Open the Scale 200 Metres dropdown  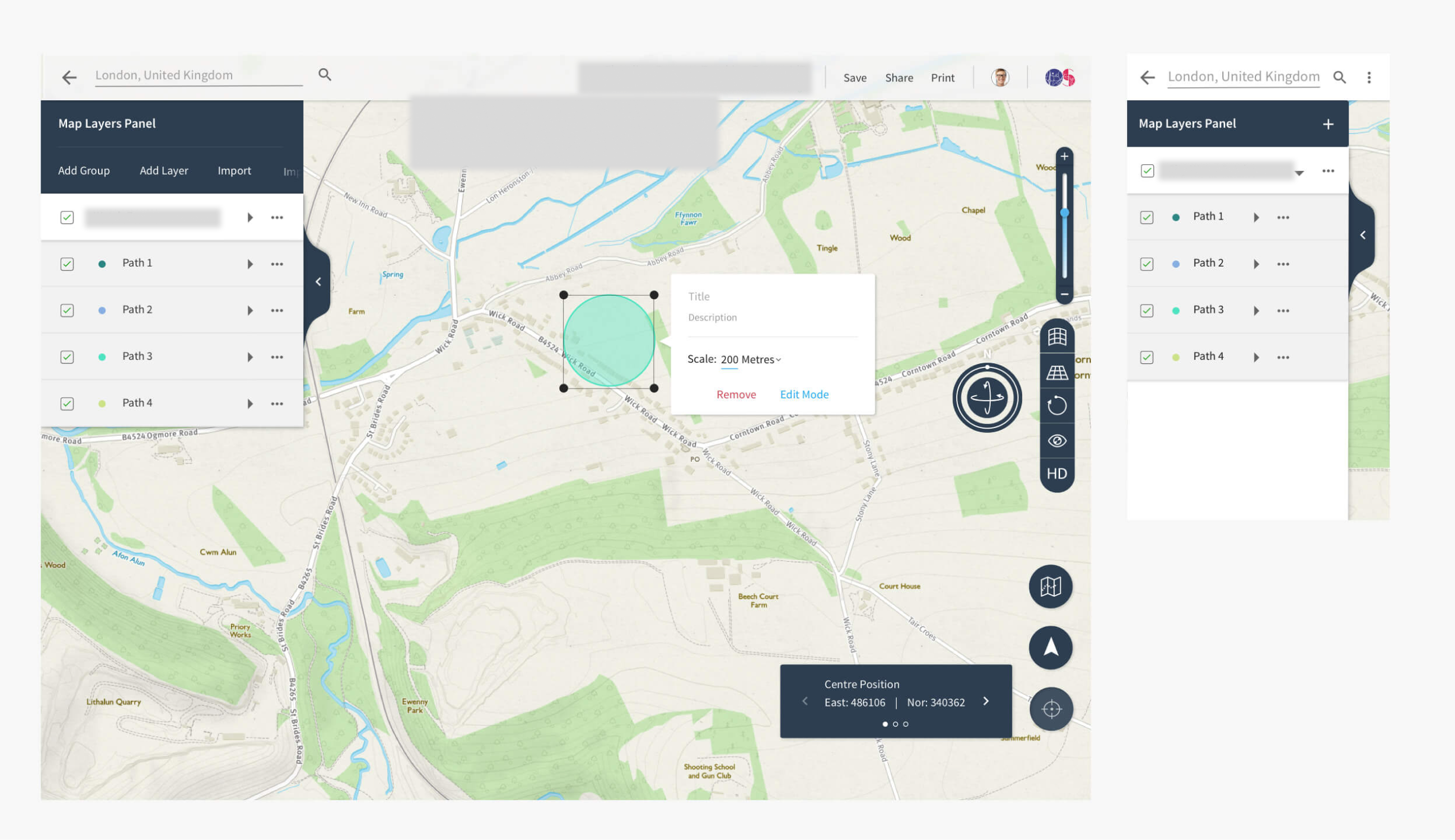click(750, 359)
